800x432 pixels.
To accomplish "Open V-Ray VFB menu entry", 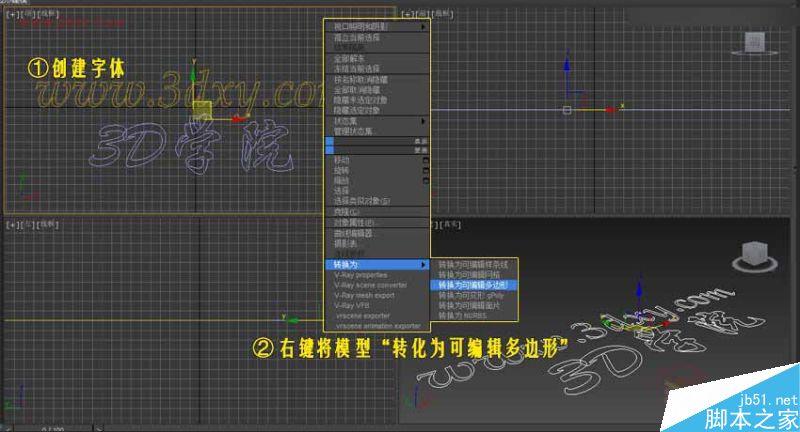I will click(351, 306).
